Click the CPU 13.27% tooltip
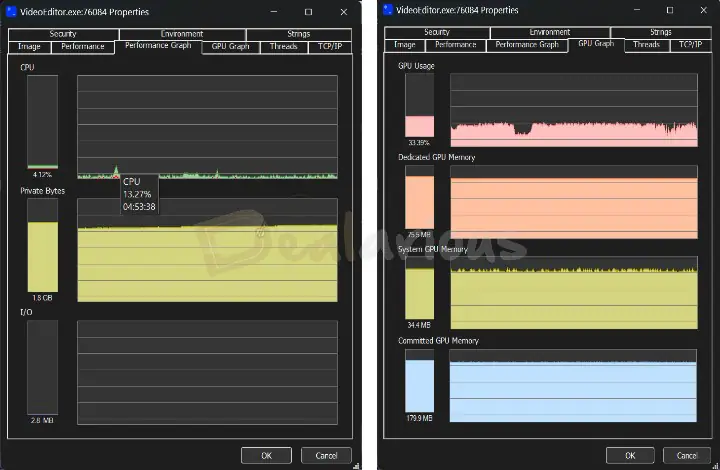720x470 pixels. 140,194
